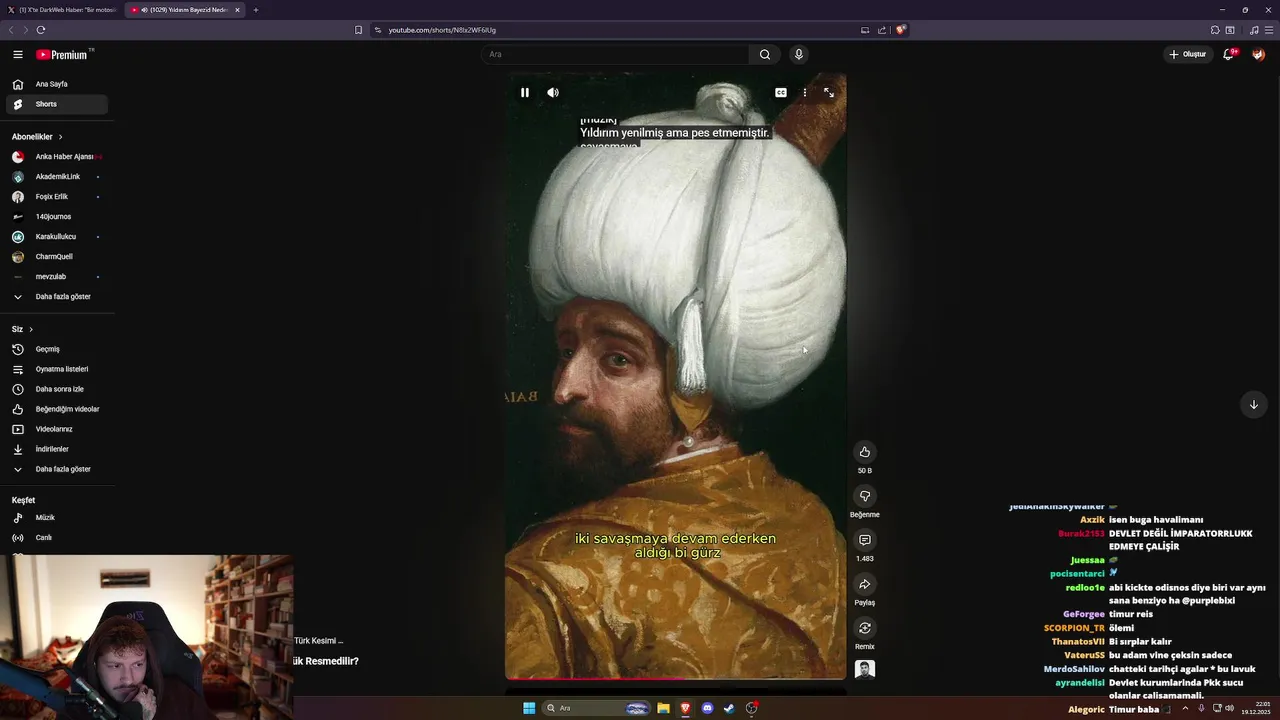Seek using the Short's red progress bar
1280x720 pixels.
pos(675,678)
